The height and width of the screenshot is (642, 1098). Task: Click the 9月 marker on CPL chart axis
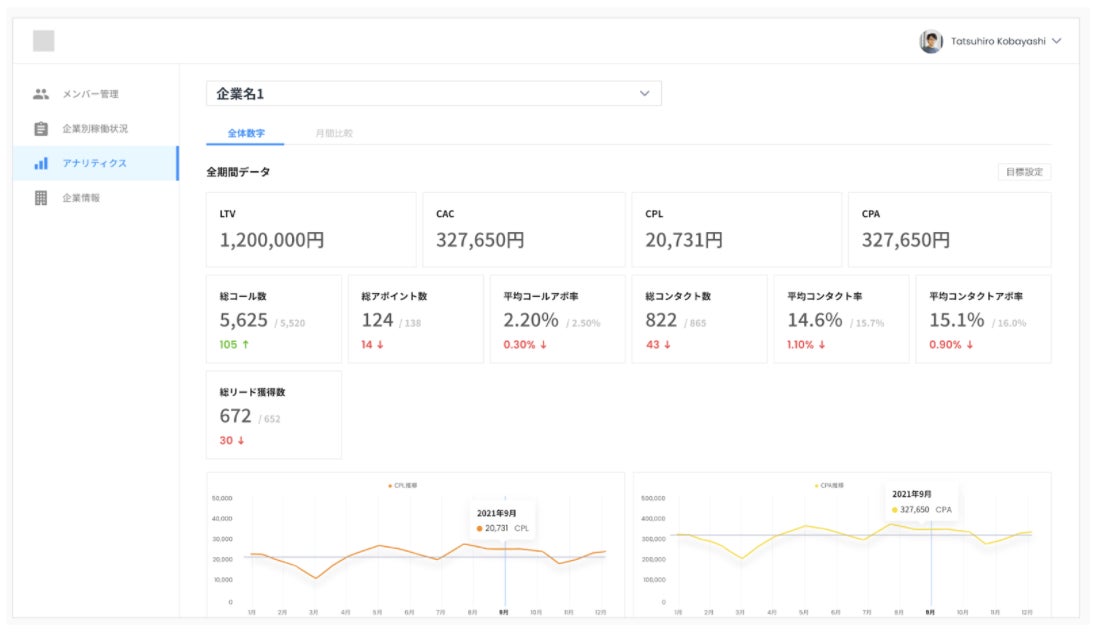point(504,611)
